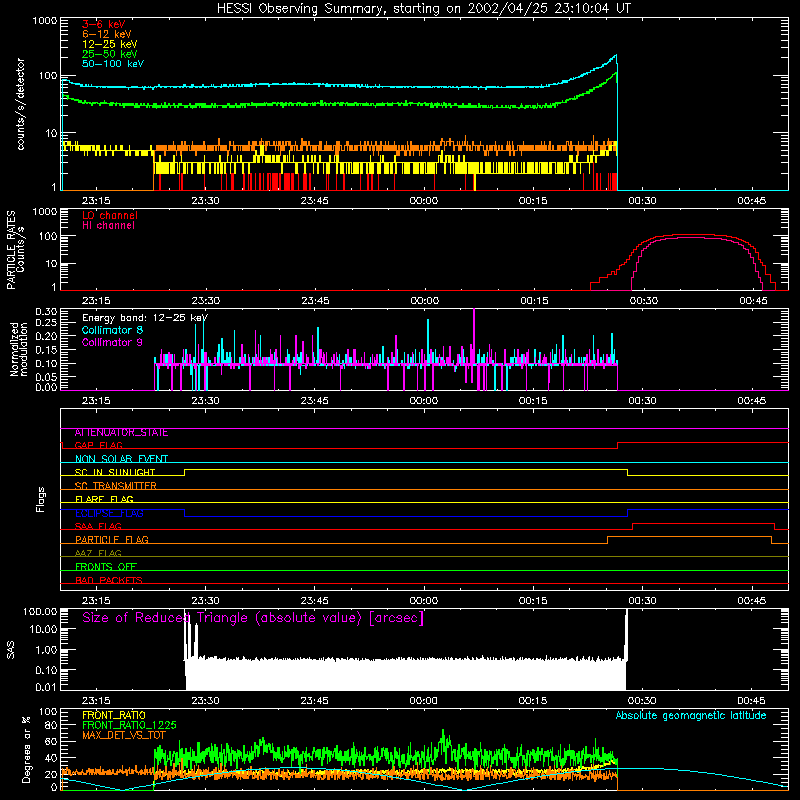Select the yellow FRONT_RATIO legend label
800x800 pixels.
pyautogui.click(x=114, y=715)
